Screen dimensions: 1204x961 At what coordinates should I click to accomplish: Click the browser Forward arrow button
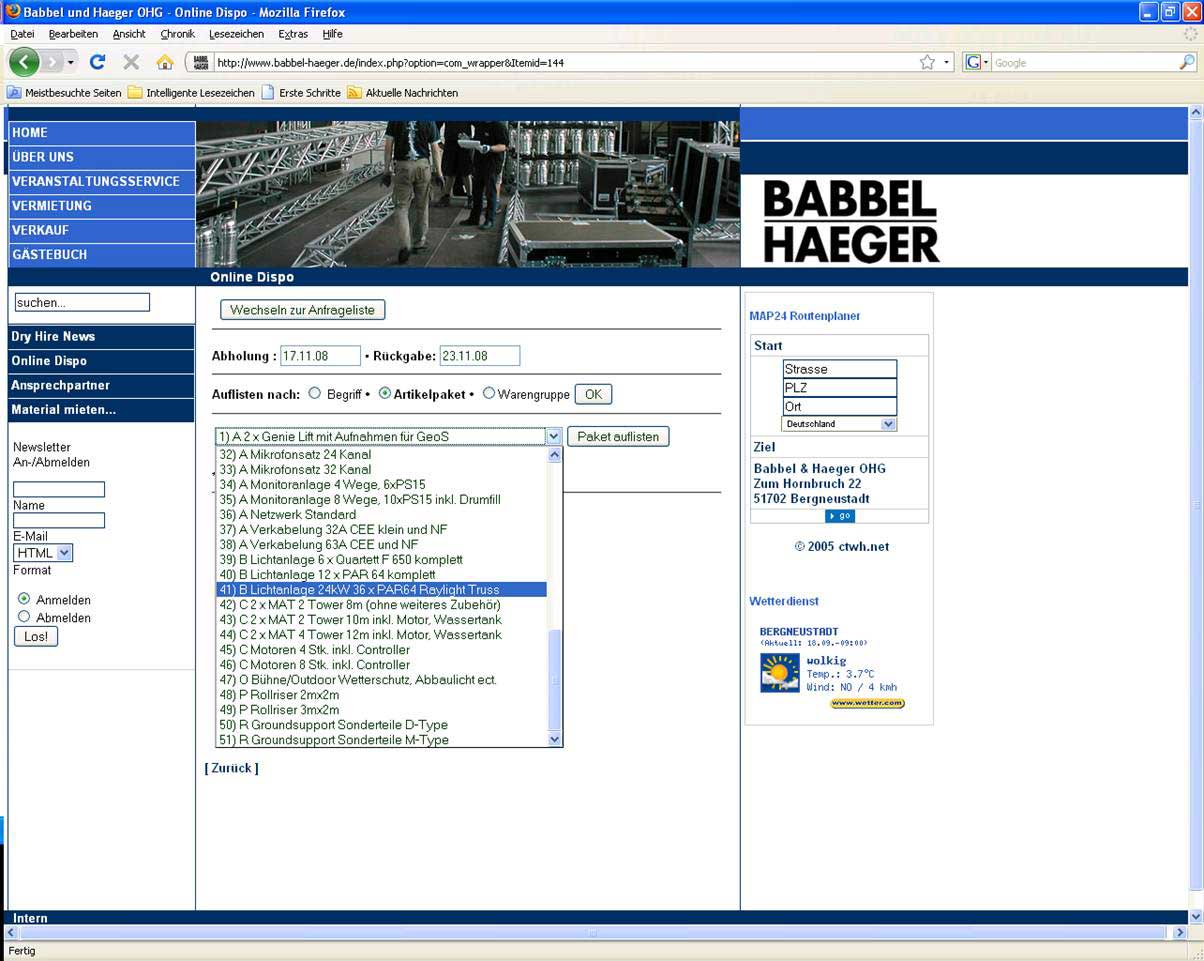[x=51, y=62]
